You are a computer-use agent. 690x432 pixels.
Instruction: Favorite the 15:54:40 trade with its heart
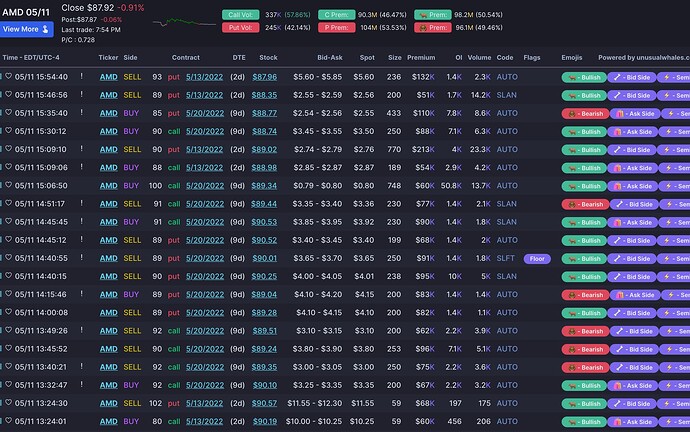(8, 76)
